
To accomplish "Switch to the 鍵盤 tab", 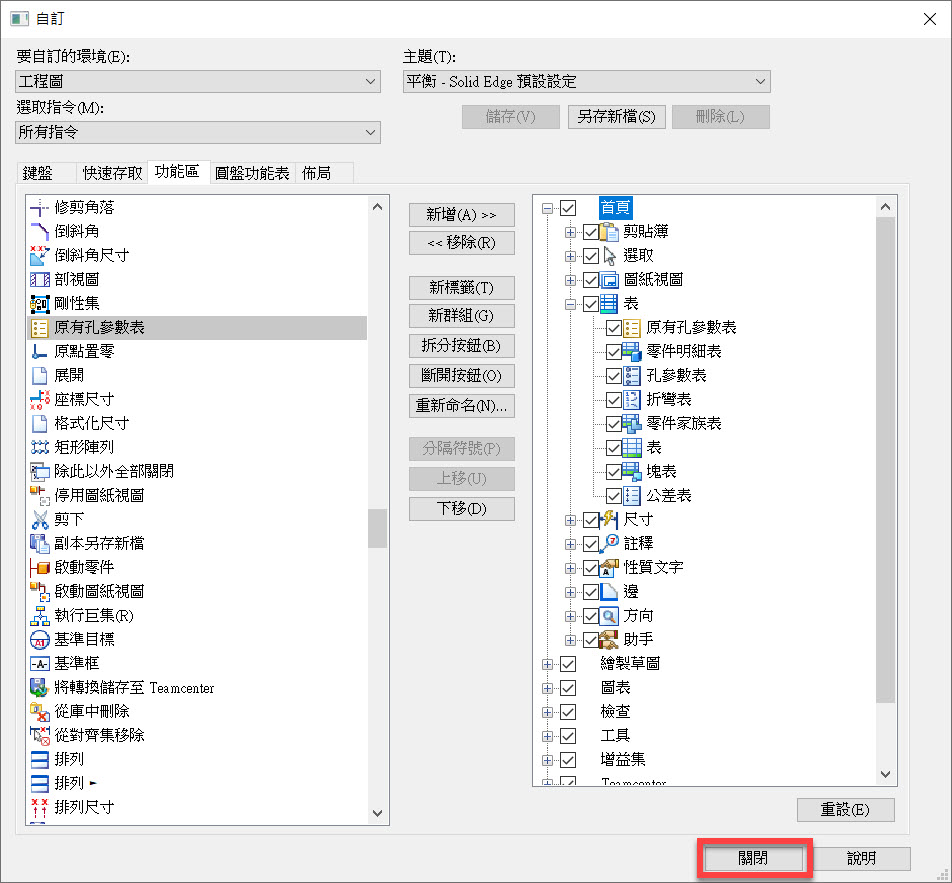I will click(x=37, y=173).
